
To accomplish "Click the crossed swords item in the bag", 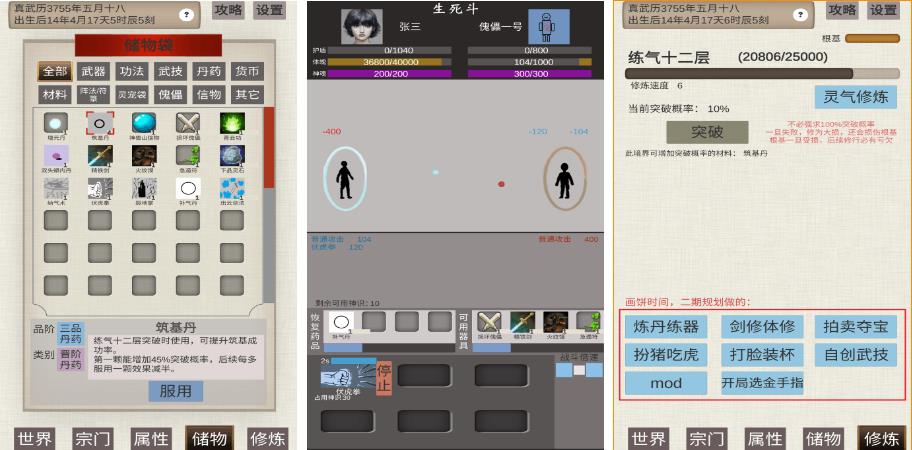I will point(189,123).
